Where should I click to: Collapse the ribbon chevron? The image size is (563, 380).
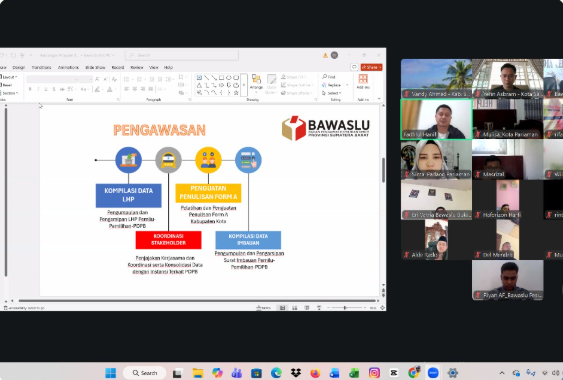[x=379, y=99]
